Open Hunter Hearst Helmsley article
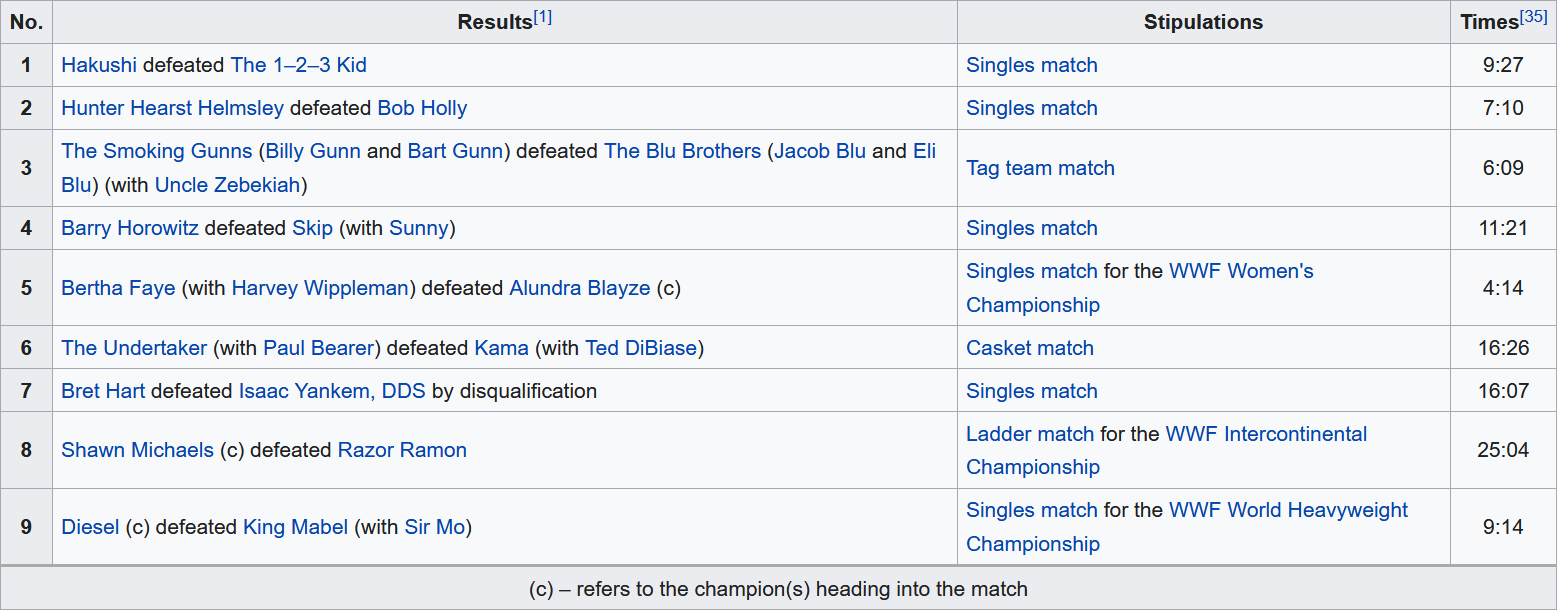The height and width of the screenshot is (610, 1557). pyautogui.click(x=172, y=108)
